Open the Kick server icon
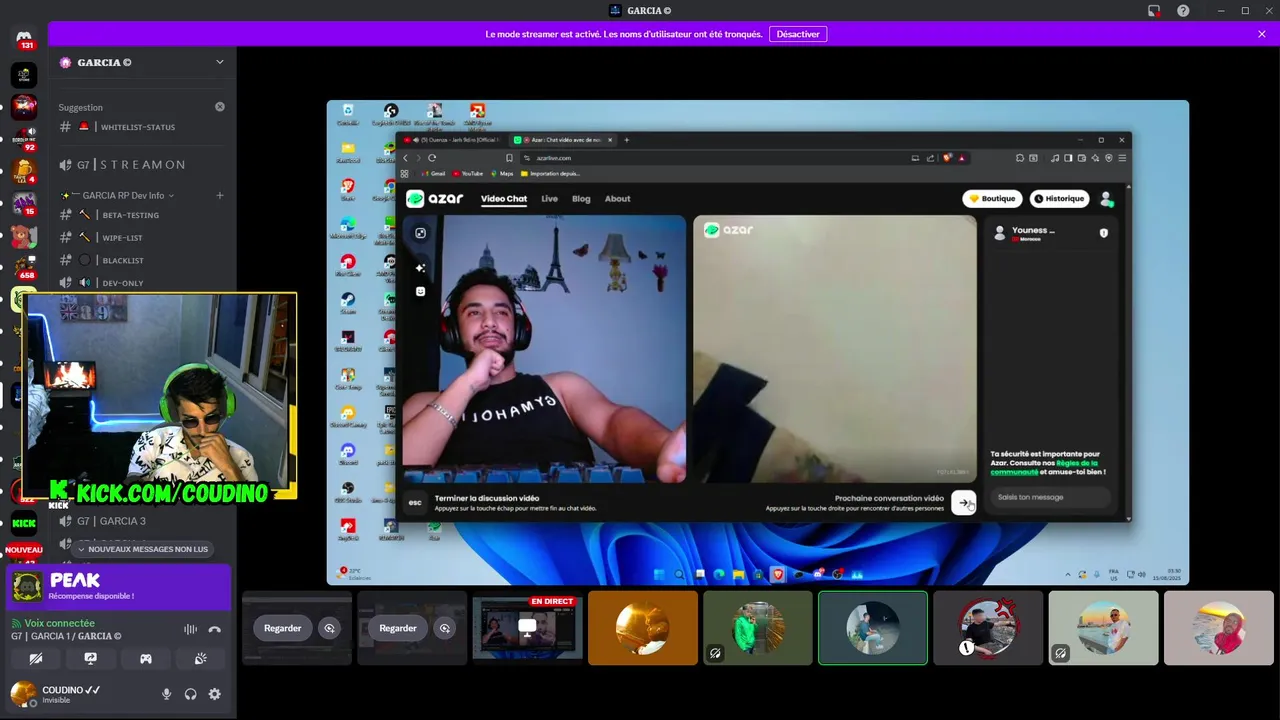Screen dimensions: 1280x720 coord(24,523)
